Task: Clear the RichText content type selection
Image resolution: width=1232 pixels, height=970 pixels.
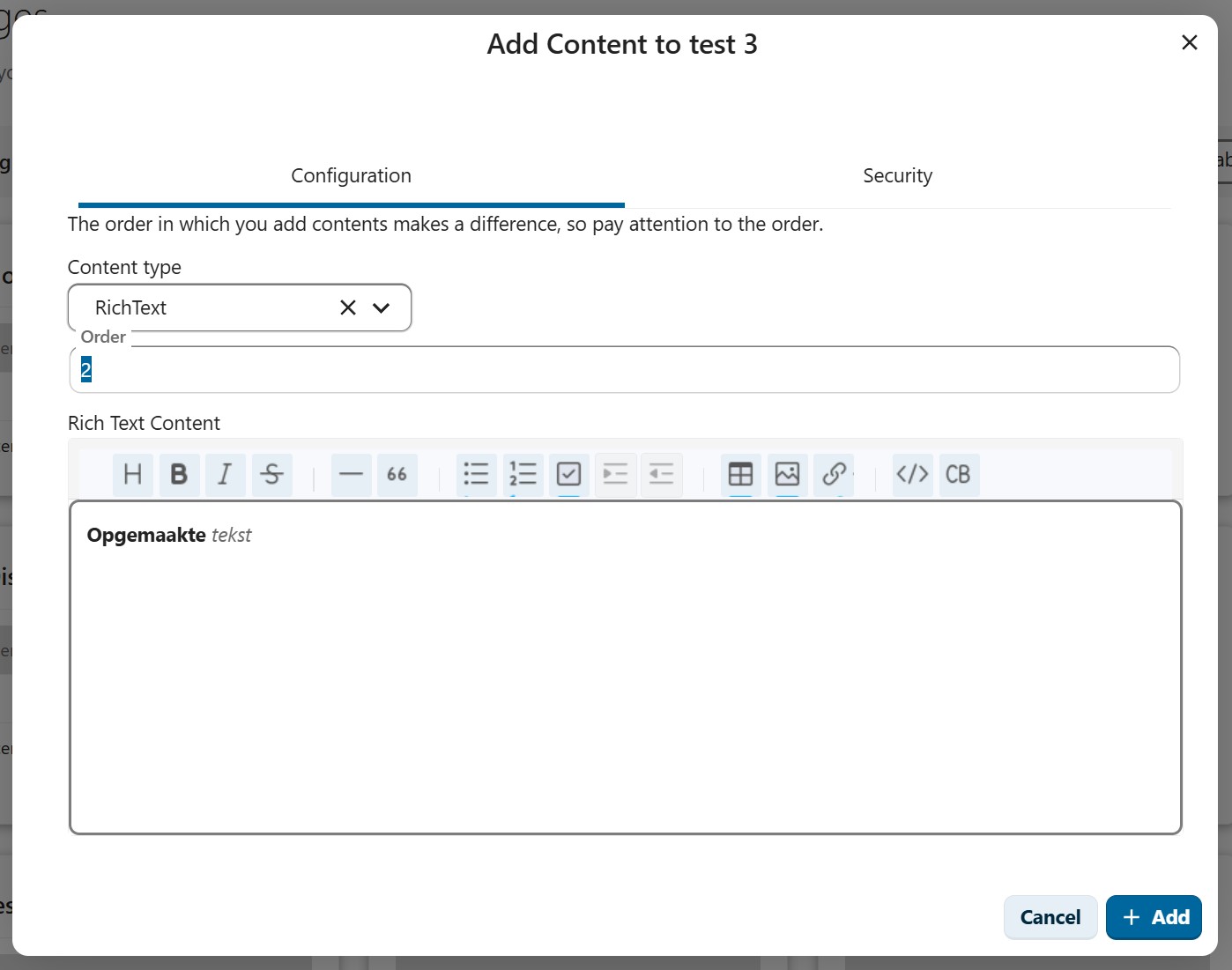Action: point(347,307)
